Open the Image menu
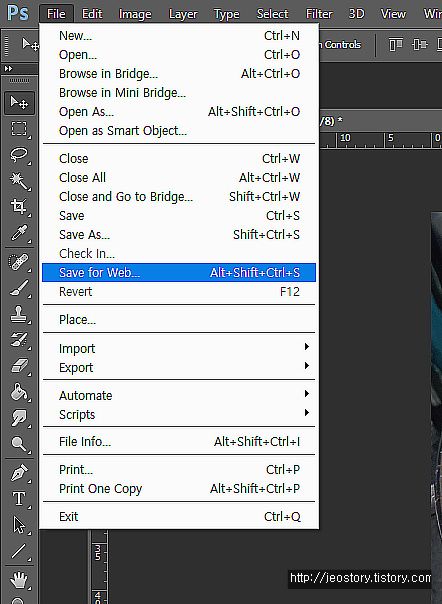 pos(135,14)
